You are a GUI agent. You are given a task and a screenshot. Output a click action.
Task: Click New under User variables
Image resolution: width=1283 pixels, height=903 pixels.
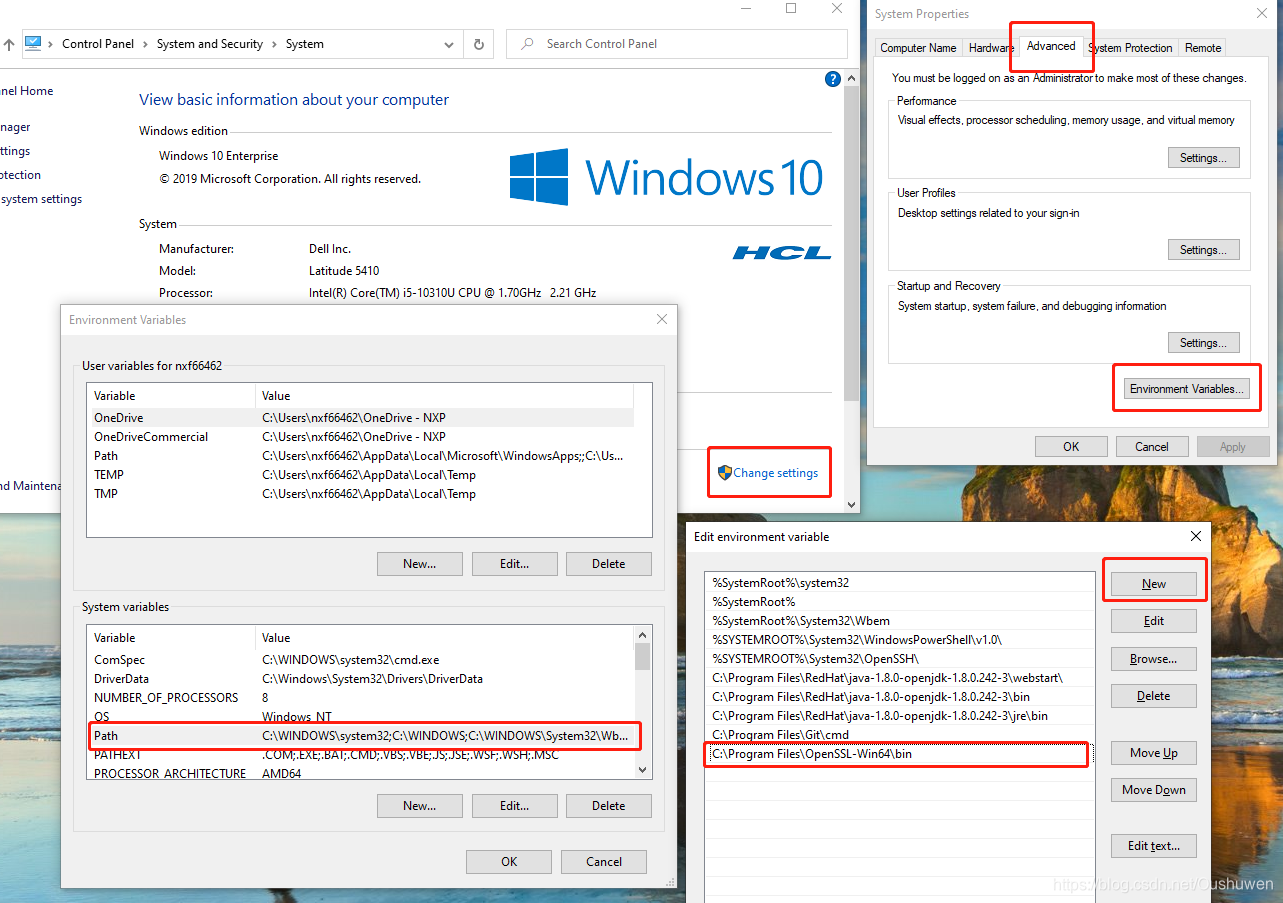click(420, 564)
